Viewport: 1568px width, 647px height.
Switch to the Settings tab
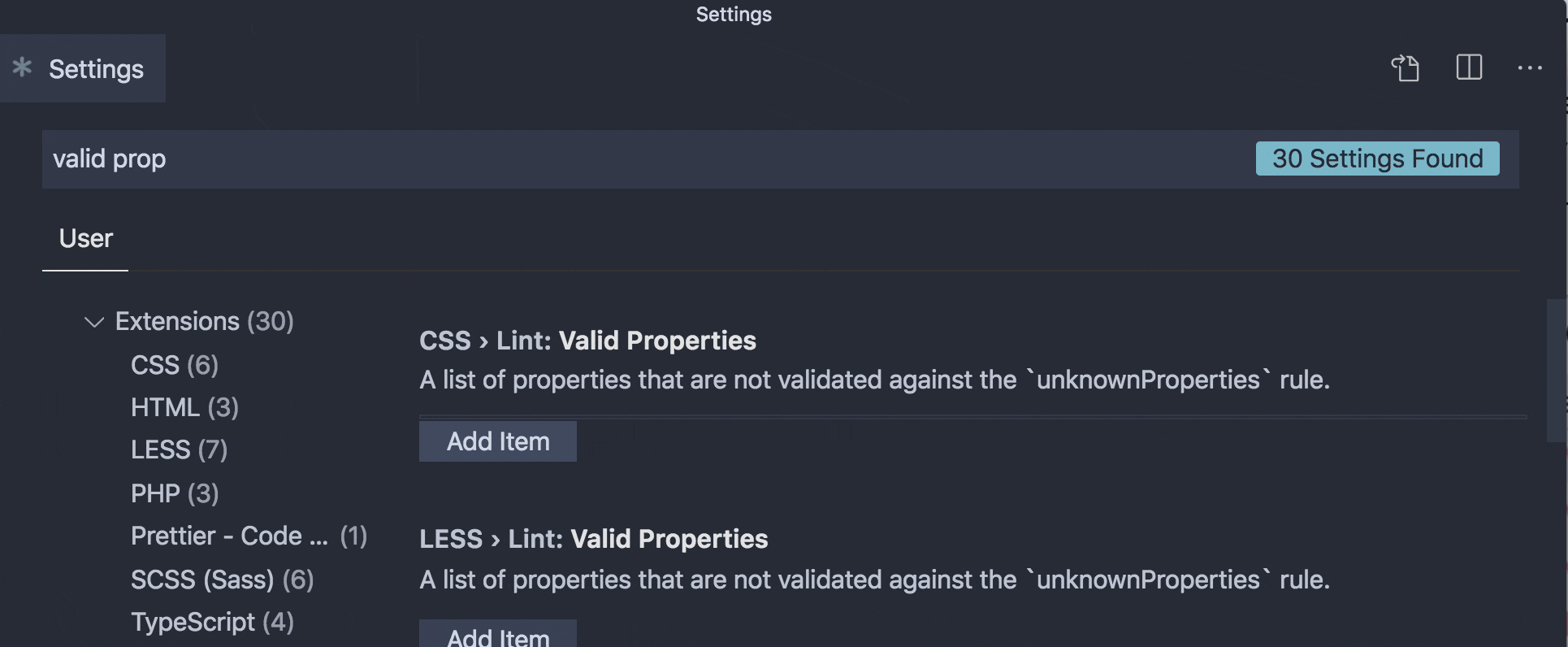pos(95,68)
